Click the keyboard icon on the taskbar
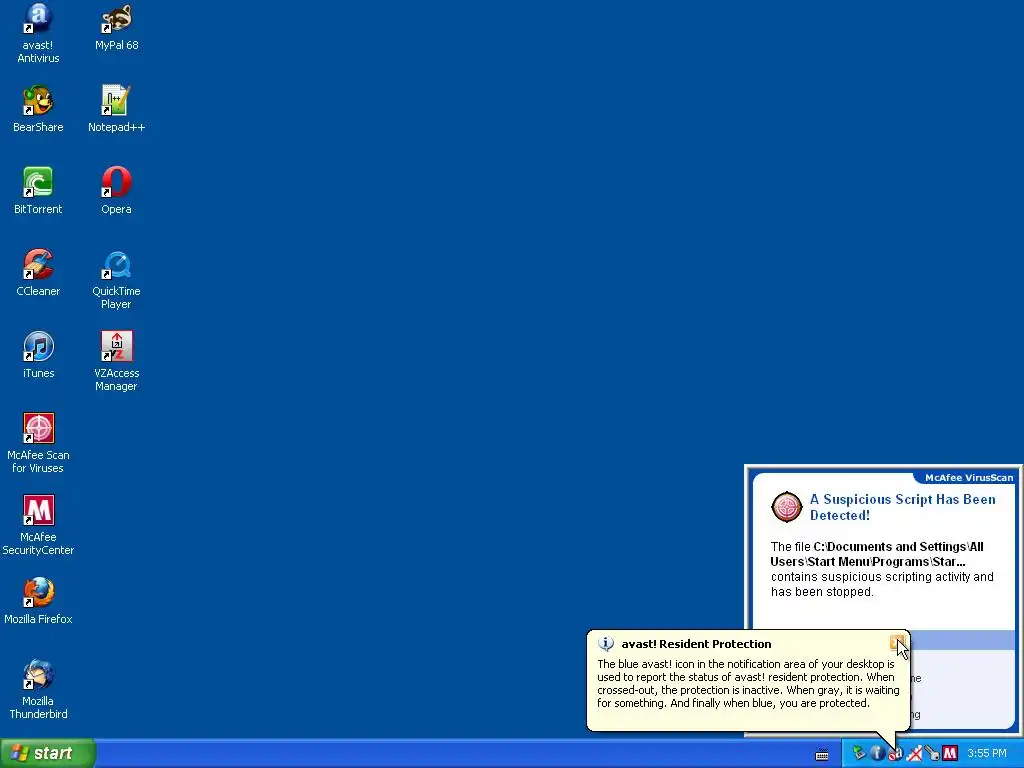Viewport: 1024px width, 768px height. [822, 755]
